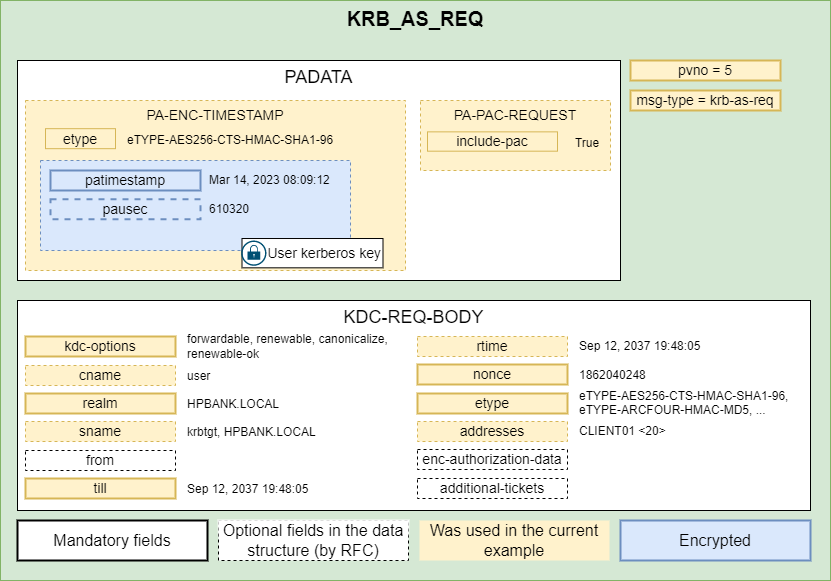Select the dashed pausec field box
Image resolution: width=831 pixels, height=581 pixels.
pyautogui.click(x=125, y=209)
